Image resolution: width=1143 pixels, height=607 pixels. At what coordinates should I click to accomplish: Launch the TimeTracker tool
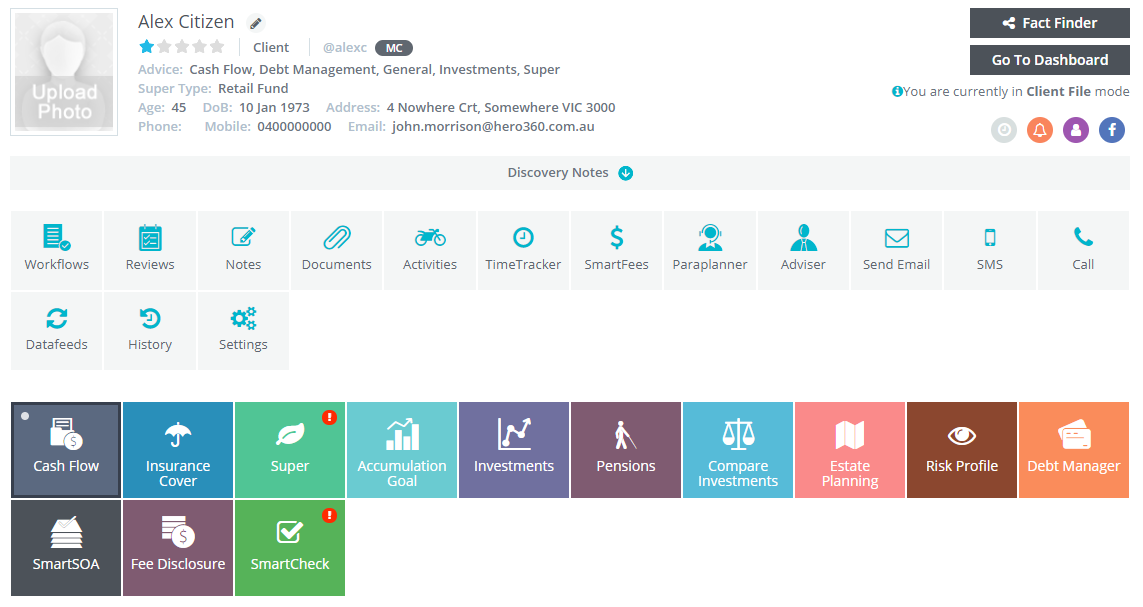tap(523, 248)
